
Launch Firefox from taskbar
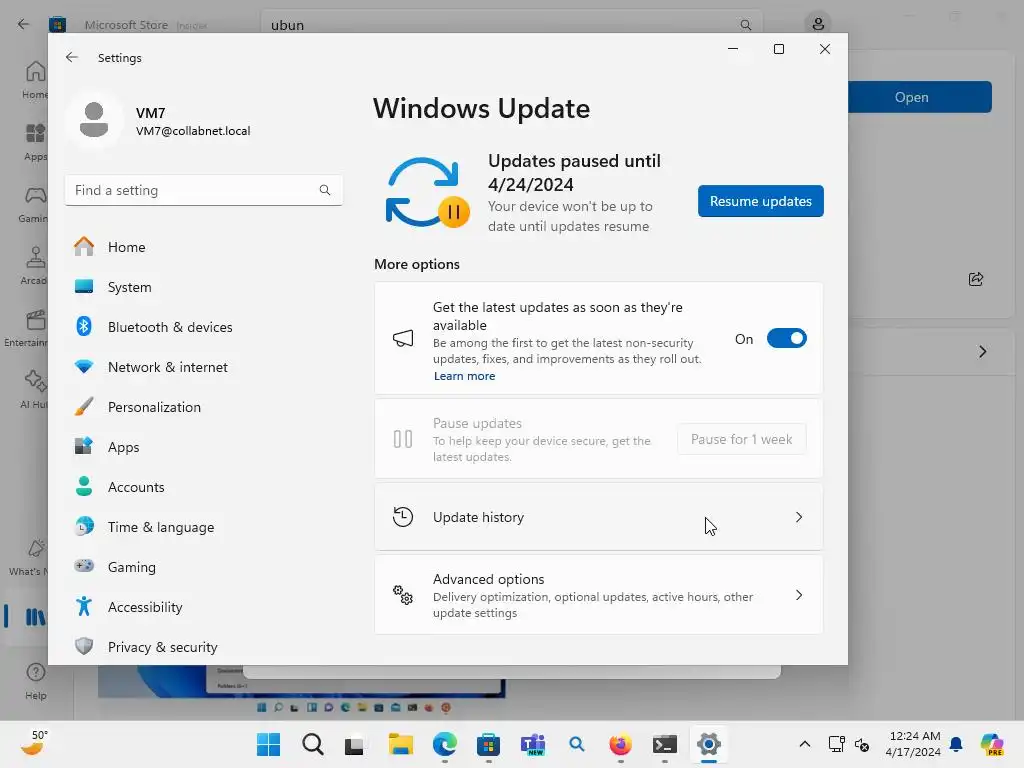click(620, 744)
